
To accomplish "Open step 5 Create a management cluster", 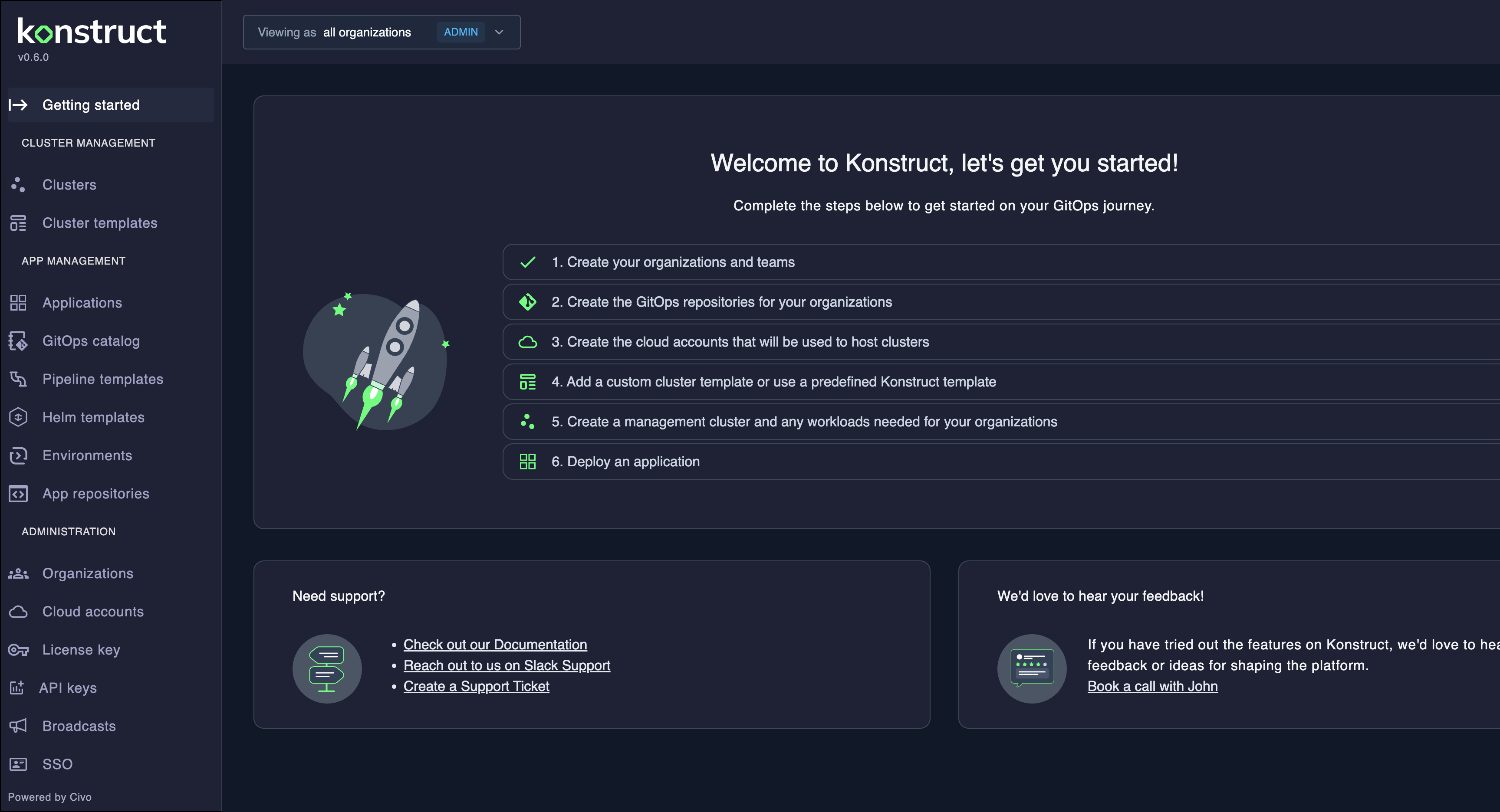I will point(1002,422).
